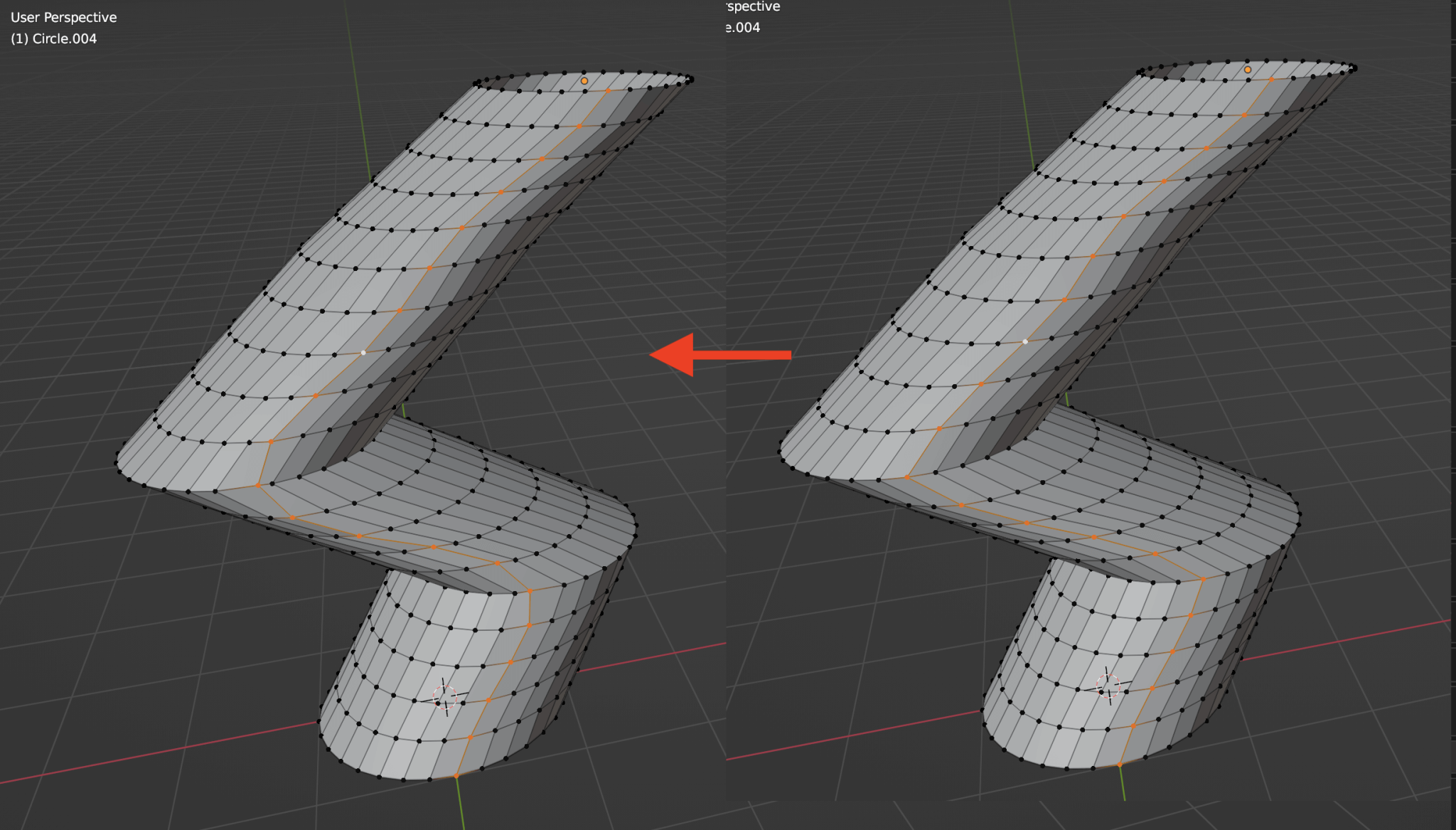Screen dimensions: 1456x830
Task: Click the orange origin dot on the right mesh top
Action: coord(1248,69)
